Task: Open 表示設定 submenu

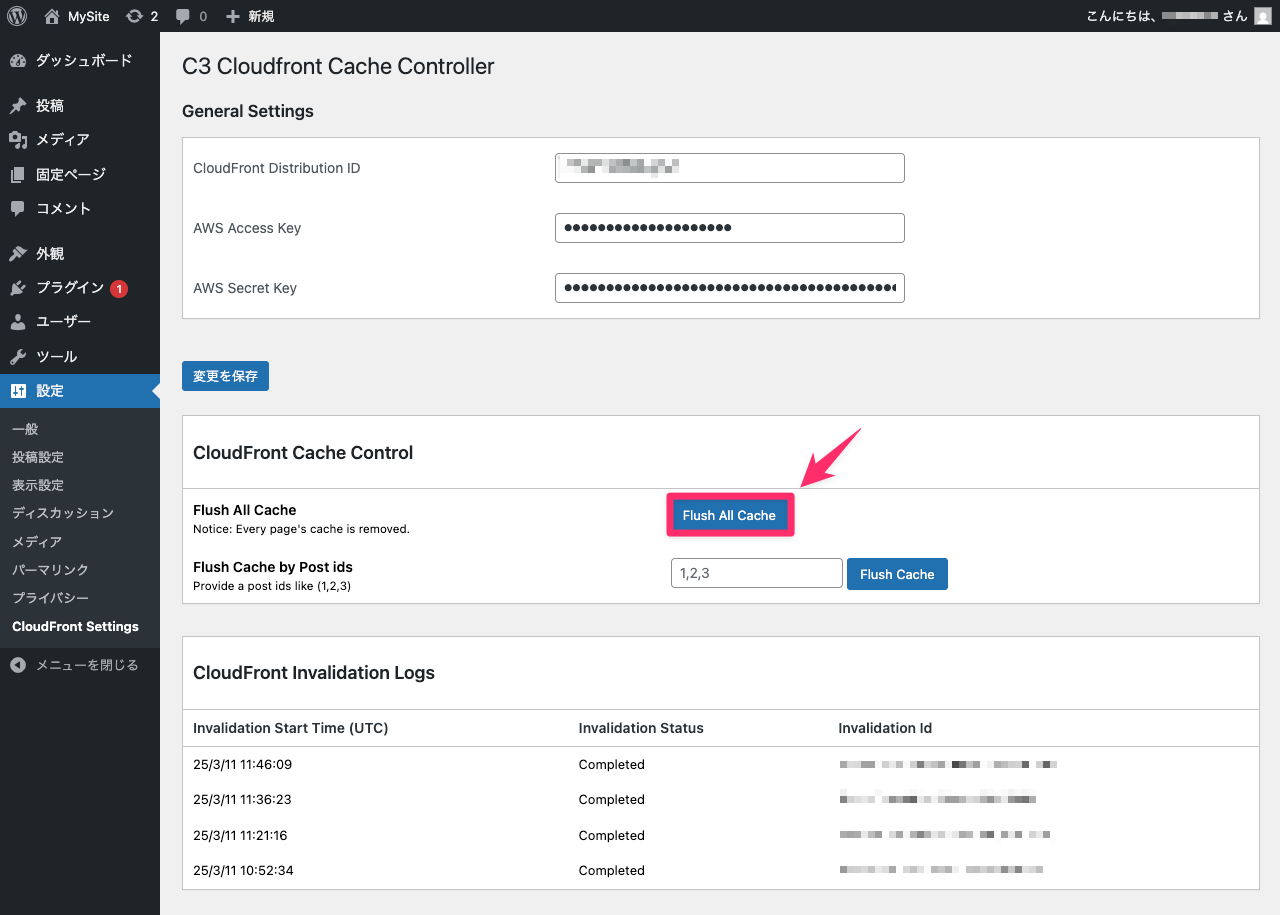Action: click(38, 485)
